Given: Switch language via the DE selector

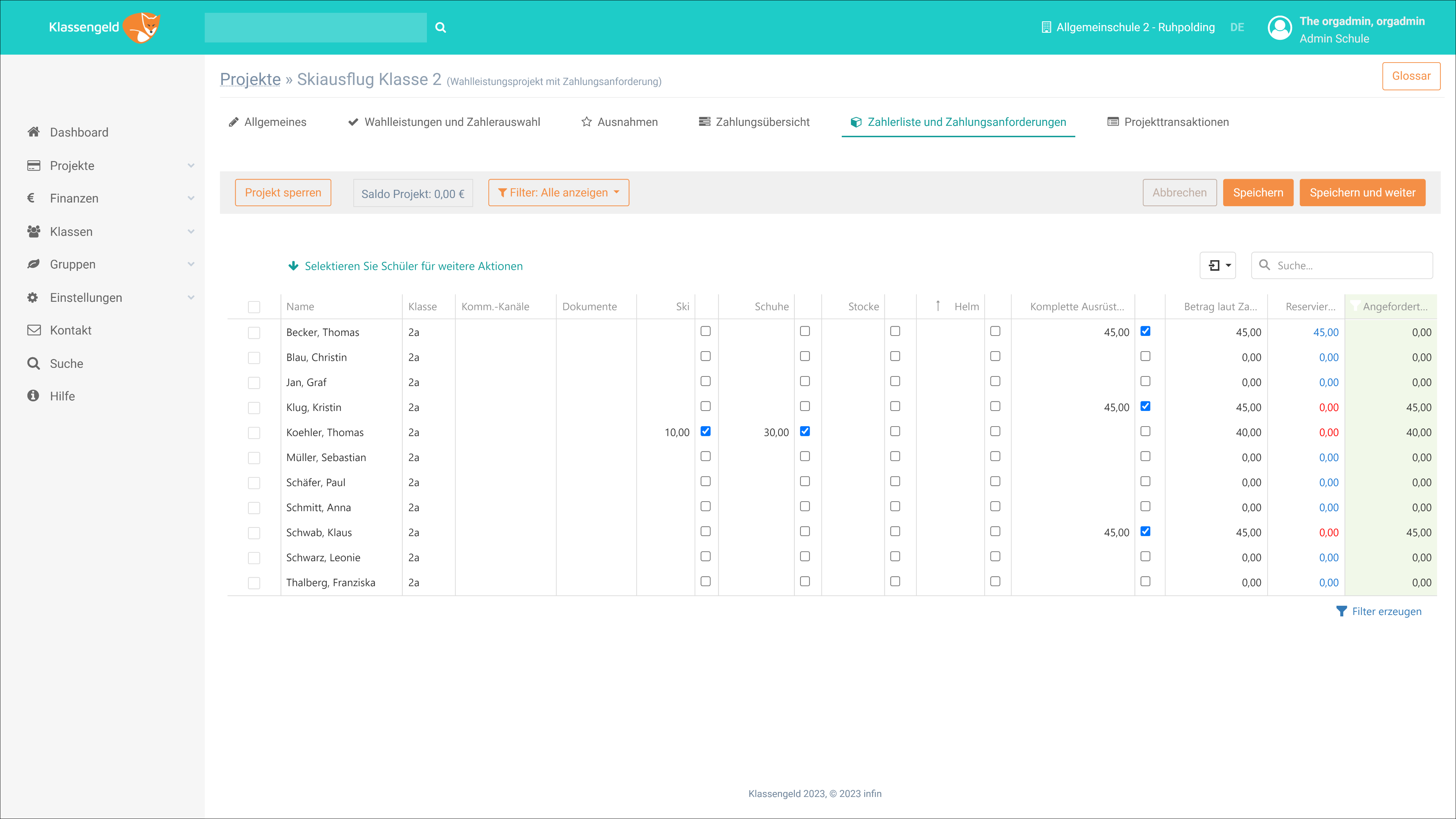Looking at the screenshot, I should (x=1237, y=27).
